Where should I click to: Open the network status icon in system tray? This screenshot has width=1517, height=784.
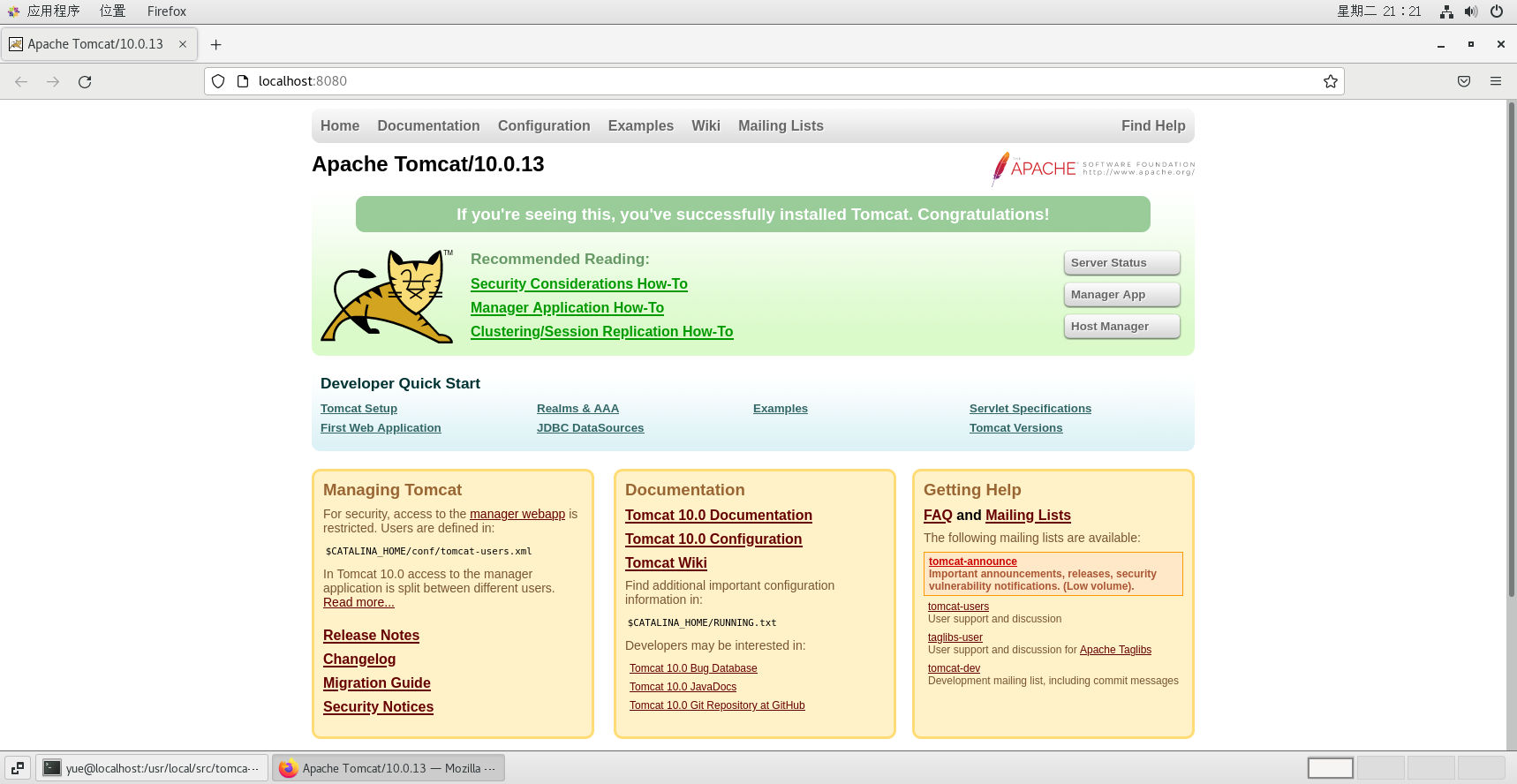(1446, 11)
